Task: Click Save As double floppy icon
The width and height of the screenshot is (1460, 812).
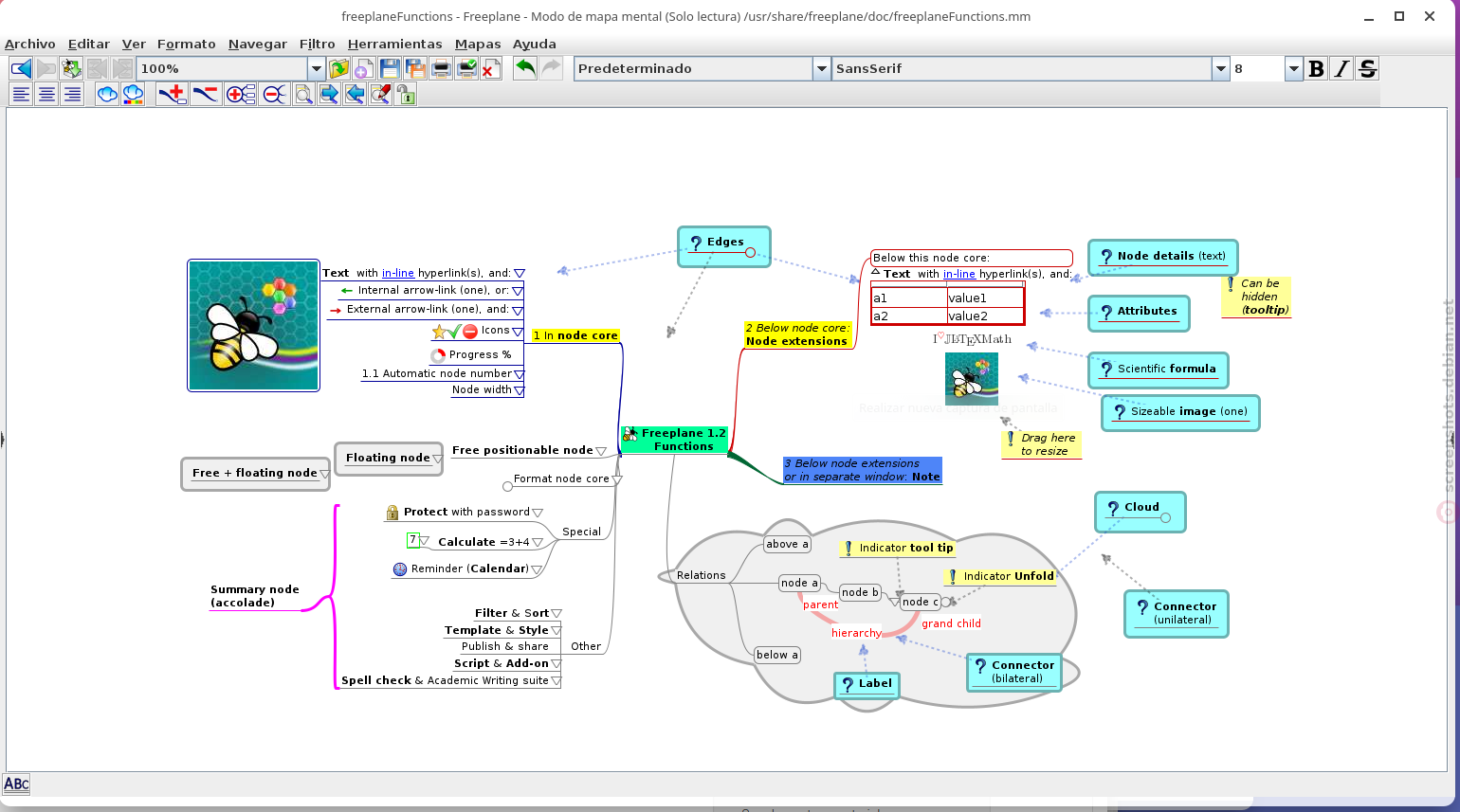Action: 415,68
